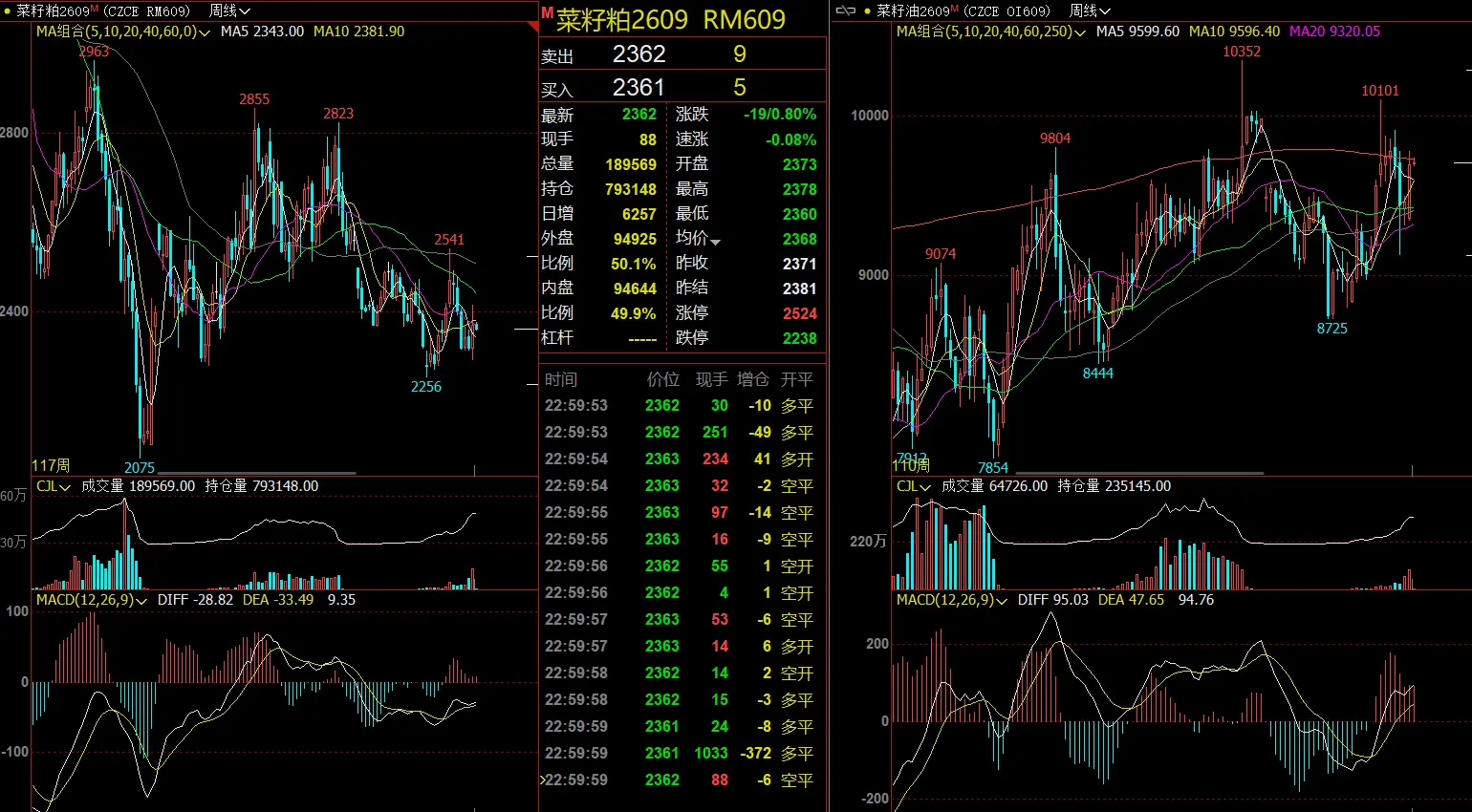Viewport: 1472px width, 812px height.
Task: Click the 开平 column header in tick list
Action: pos(796,379)
